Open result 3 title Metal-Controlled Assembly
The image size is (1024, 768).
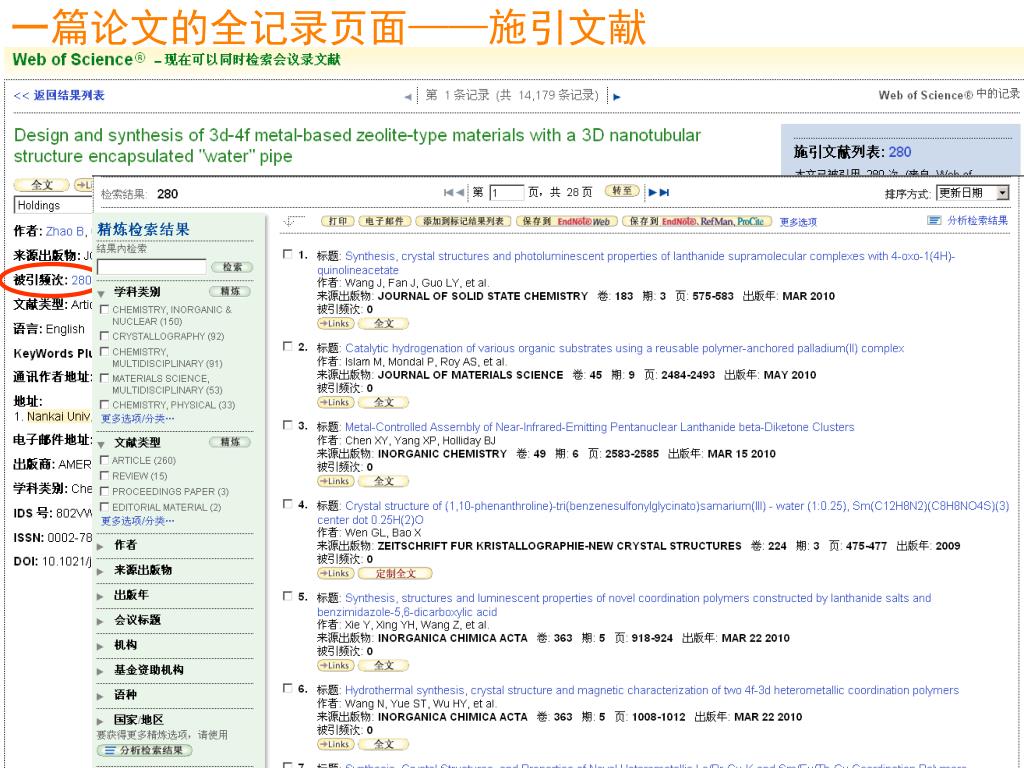point(600,427)
